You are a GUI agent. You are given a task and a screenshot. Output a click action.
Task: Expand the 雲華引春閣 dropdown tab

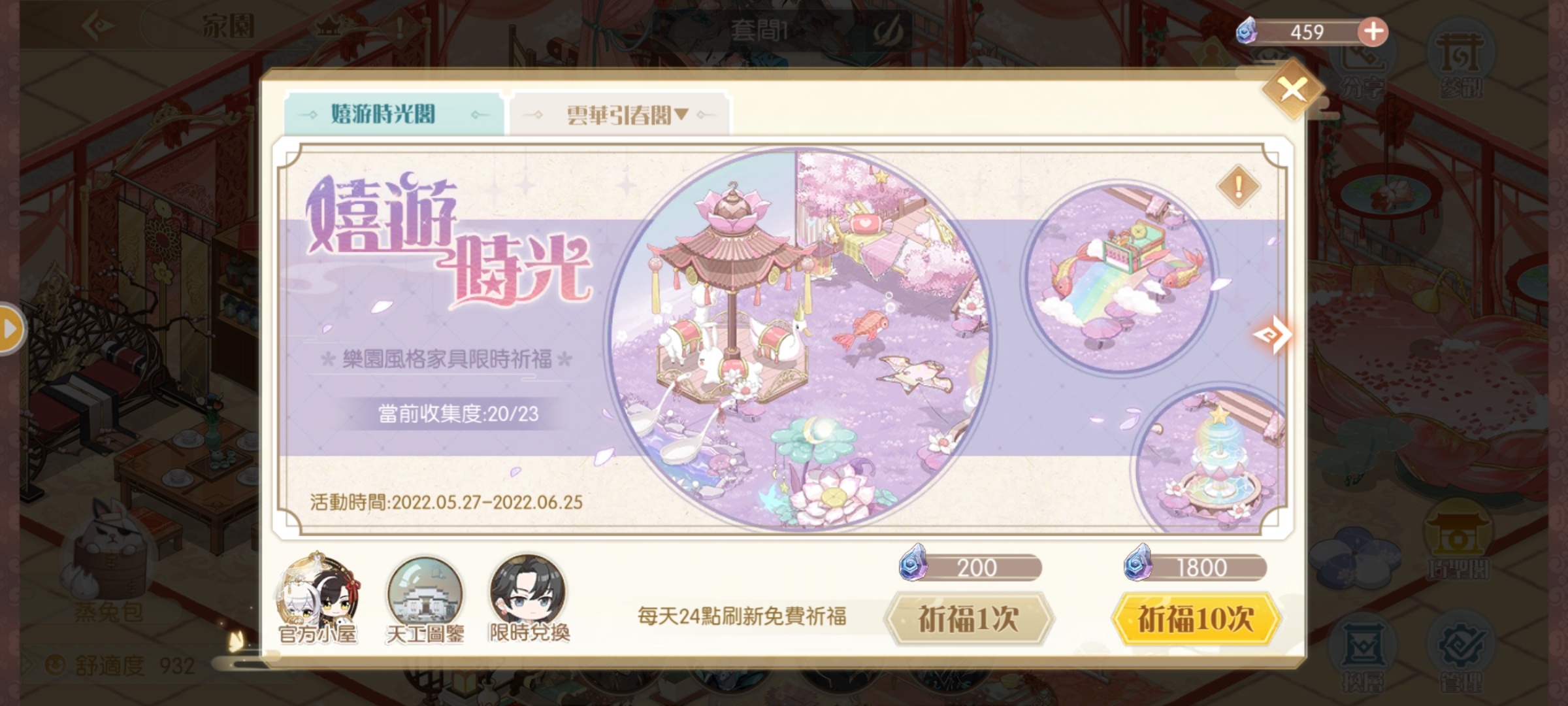pos(619,115)
